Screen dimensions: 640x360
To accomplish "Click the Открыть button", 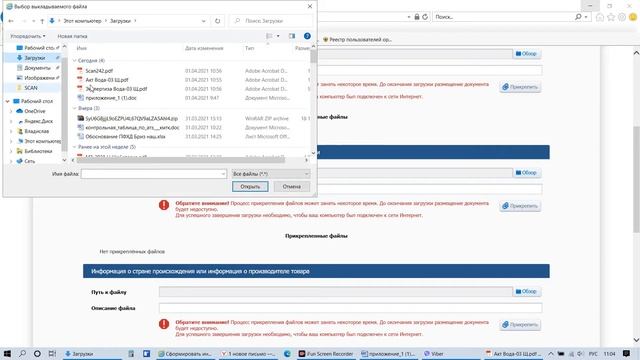I will pyautogui.click(x=250, y=187).
